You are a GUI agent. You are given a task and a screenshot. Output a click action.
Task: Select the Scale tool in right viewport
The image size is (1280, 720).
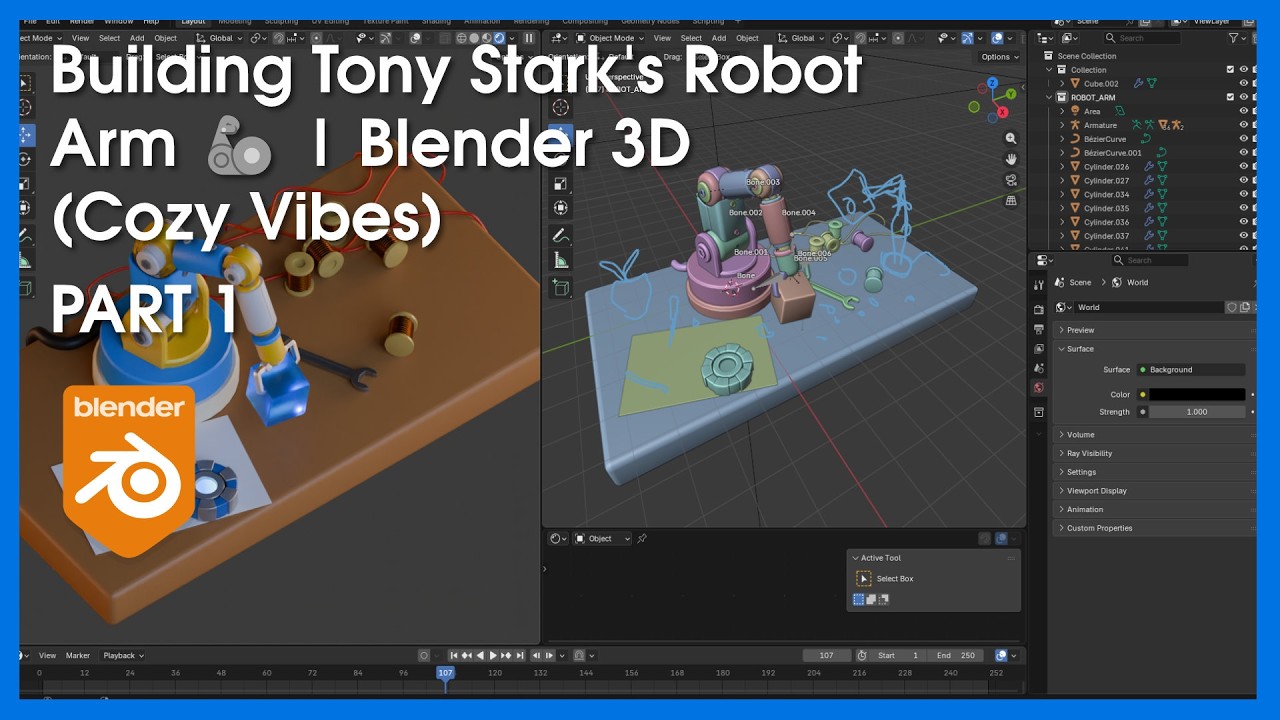(561, 183)
